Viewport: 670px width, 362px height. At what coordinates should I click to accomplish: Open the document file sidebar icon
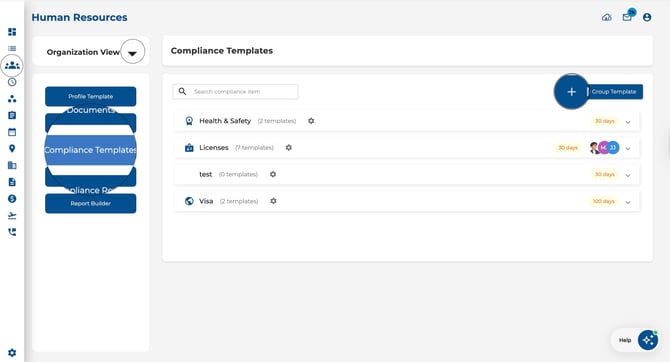tap(12, 182)
